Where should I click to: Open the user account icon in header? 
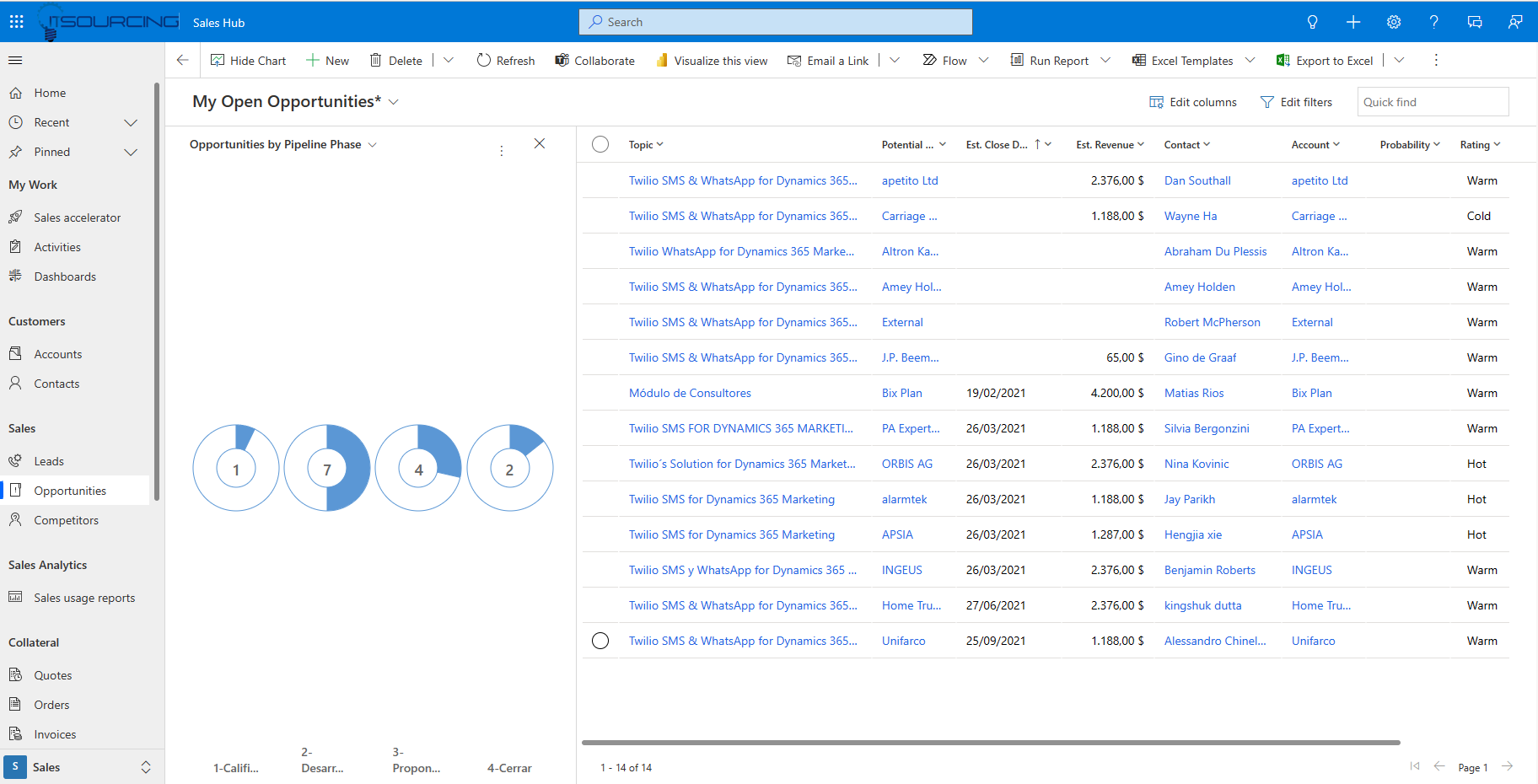pyautogui.click(x=1515, y=22)
